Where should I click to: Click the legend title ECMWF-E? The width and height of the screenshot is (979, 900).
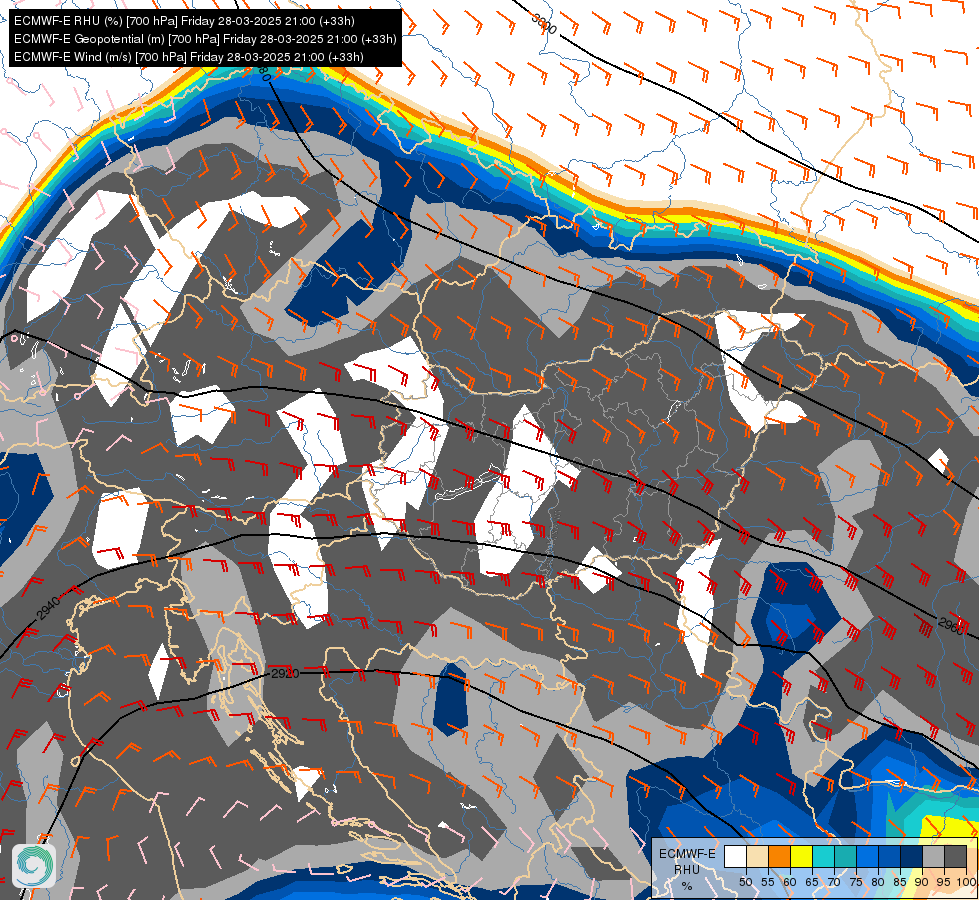pyautogui.click(x=687, y=854)
